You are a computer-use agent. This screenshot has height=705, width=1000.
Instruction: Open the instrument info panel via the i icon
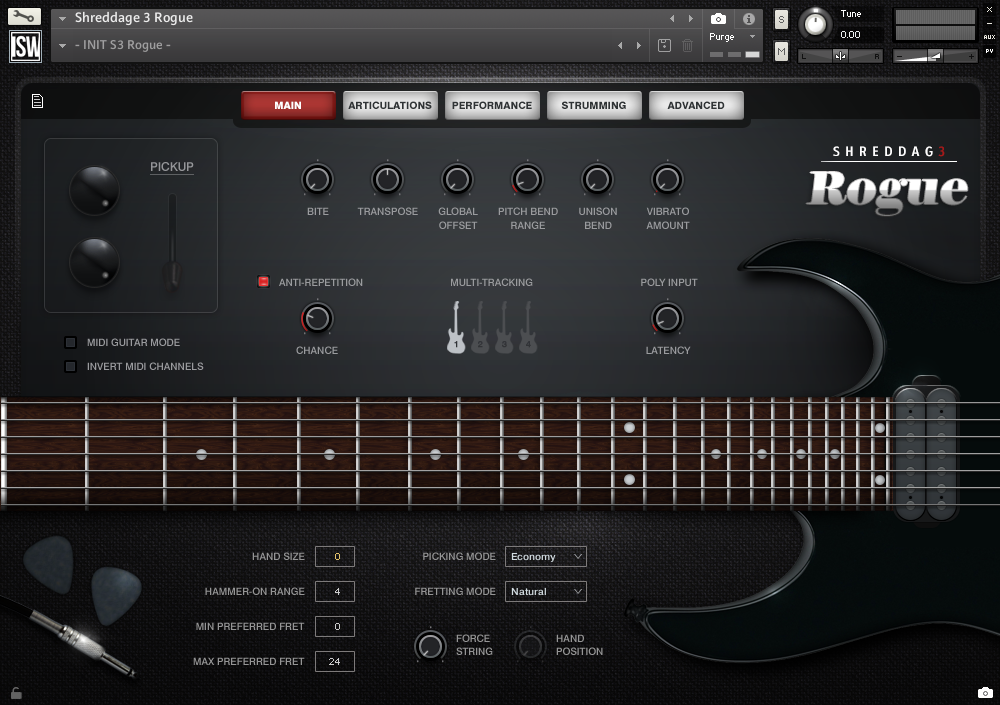(747, 17)
